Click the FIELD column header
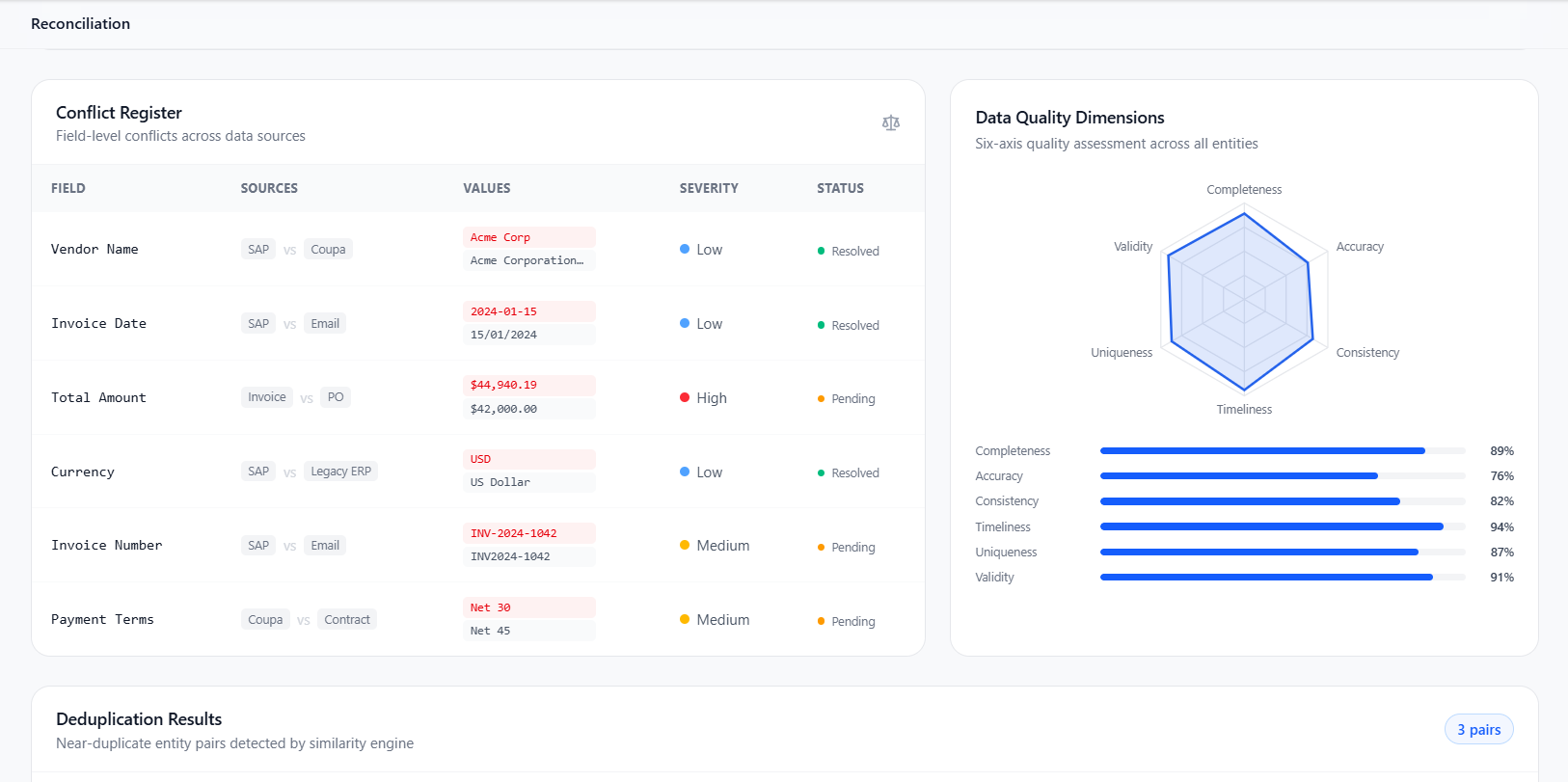Viewport: 1568px width, 782px height. [x=68, y=188]
